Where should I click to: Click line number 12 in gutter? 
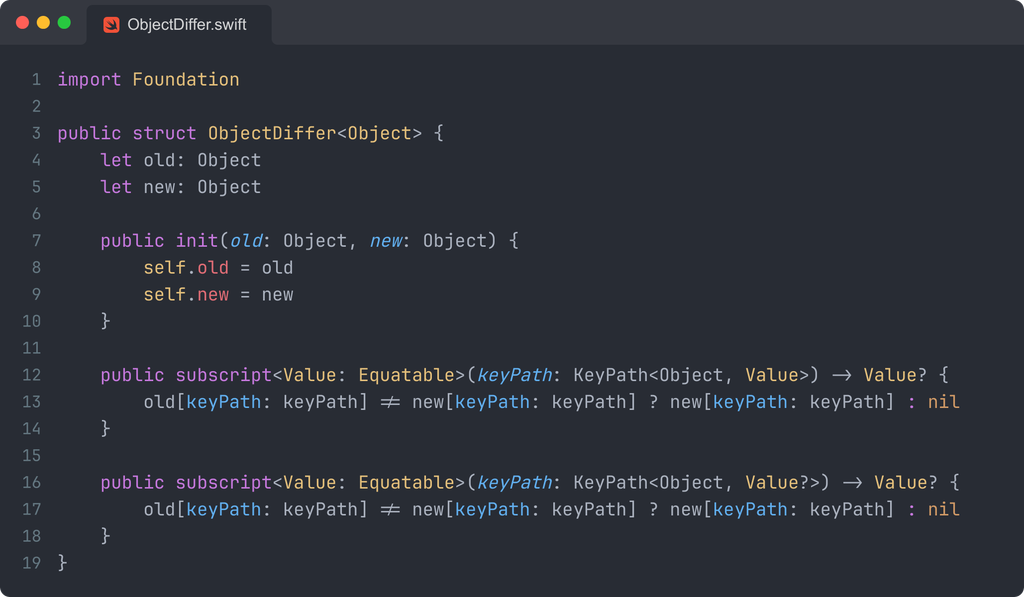(x=31, y=375)
